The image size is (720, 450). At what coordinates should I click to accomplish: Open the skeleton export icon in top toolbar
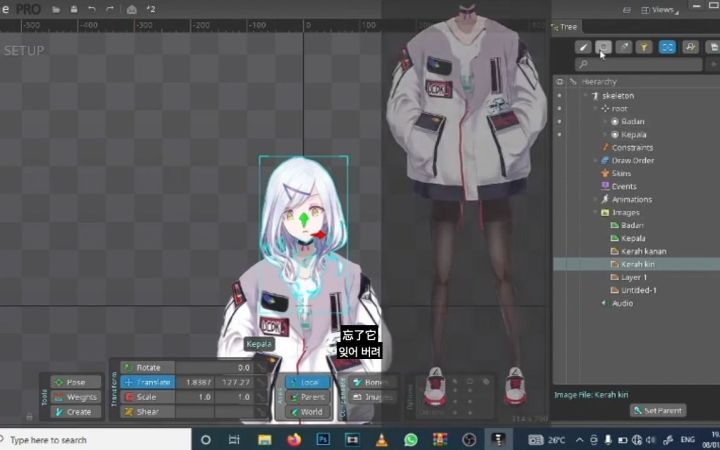click(x=131, y=9)
